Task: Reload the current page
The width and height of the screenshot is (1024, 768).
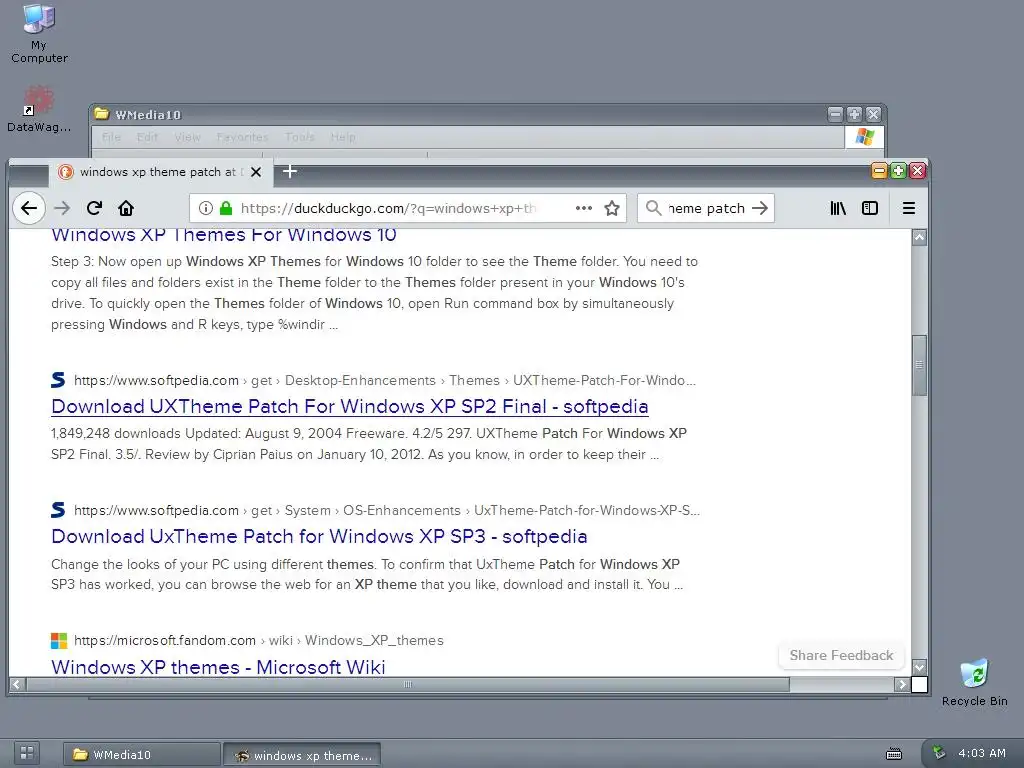Action: pyautogui.click(x=94, y=208)
